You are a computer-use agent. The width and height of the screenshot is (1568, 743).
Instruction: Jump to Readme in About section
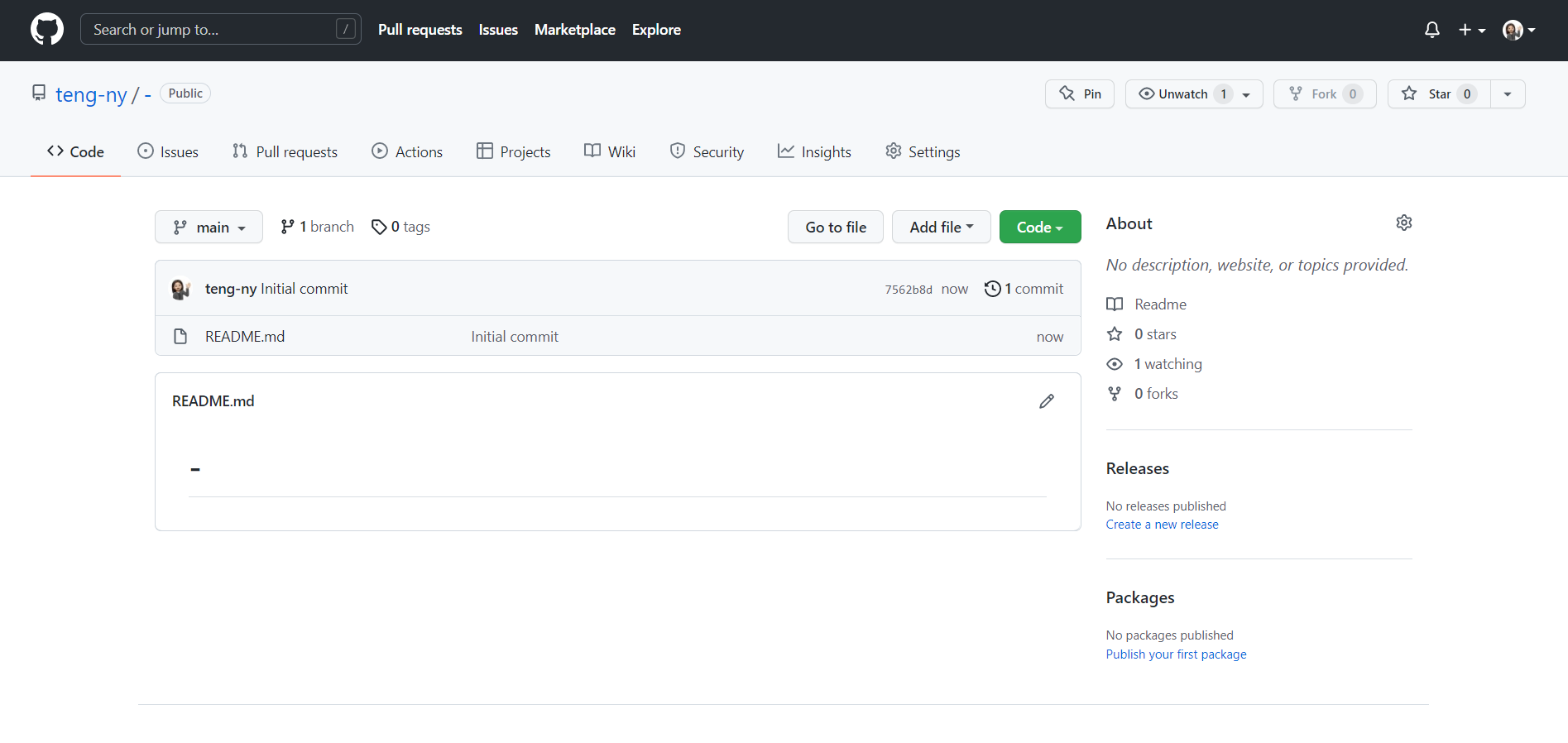(1146, 304)
